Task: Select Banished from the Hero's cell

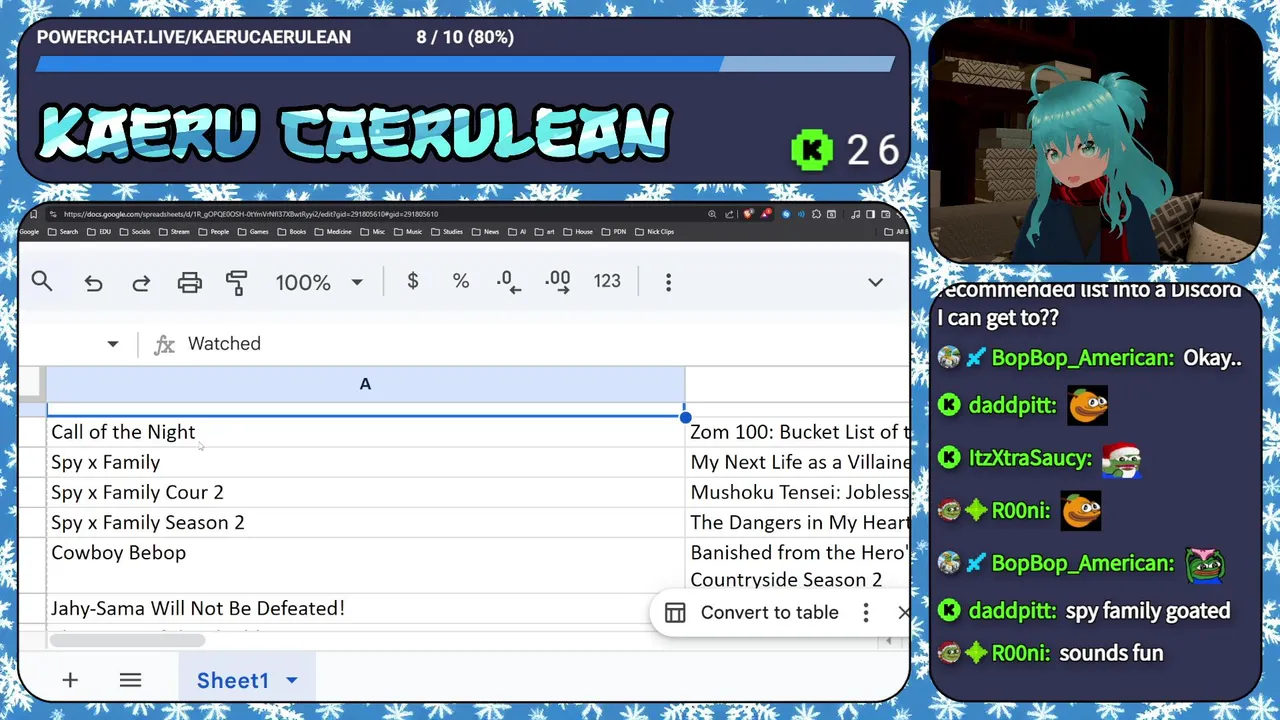Action: 798,565
